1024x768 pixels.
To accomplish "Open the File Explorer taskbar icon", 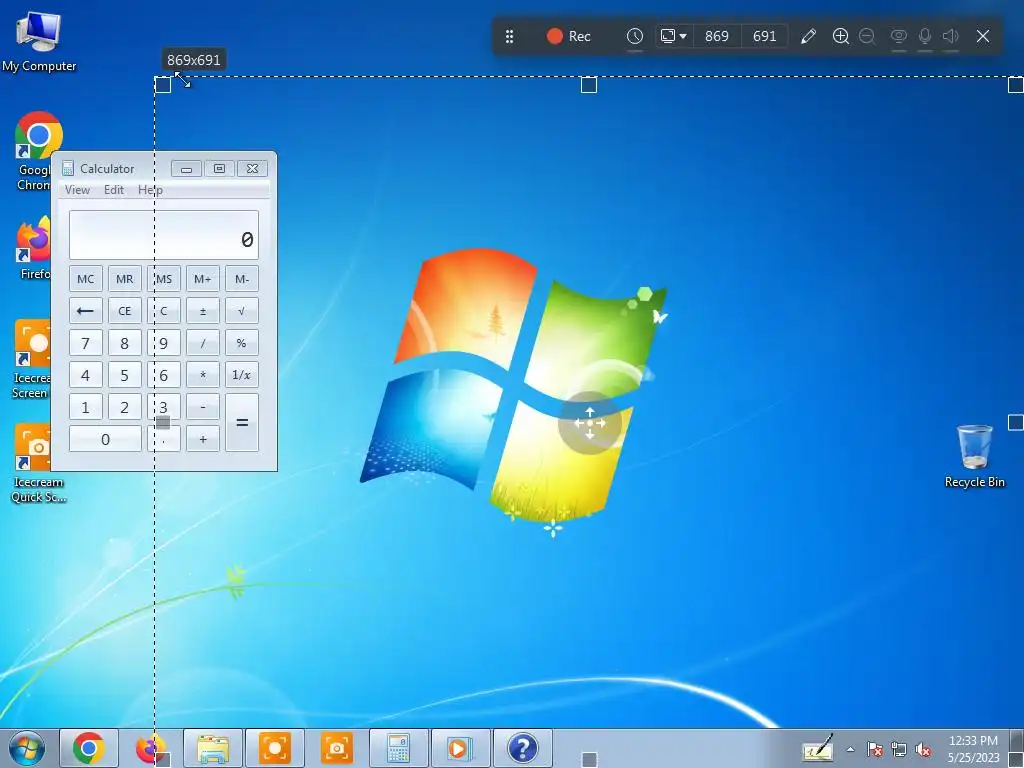I will pos(213,748).
